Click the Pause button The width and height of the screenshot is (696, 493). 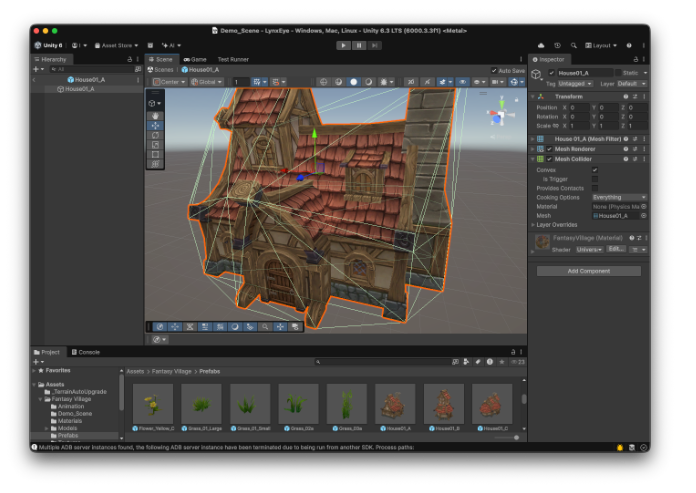[359, 45]
